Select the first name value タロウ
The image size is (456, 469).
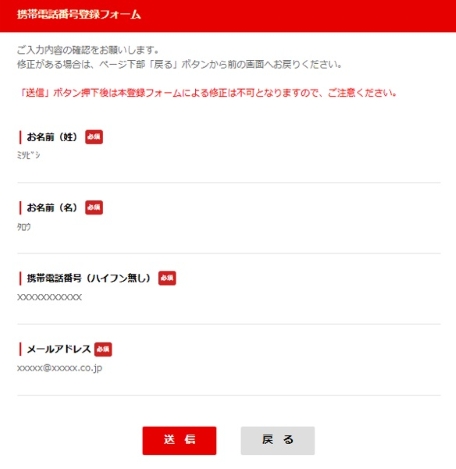24,227
